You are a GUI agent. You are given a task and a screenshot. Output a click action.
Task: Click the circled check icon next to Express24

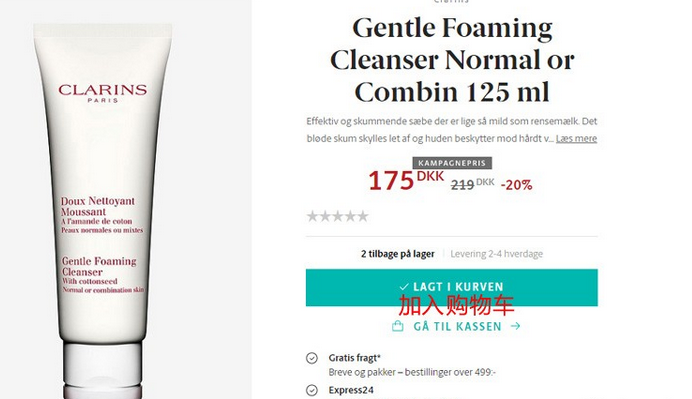tap(312, 390)
